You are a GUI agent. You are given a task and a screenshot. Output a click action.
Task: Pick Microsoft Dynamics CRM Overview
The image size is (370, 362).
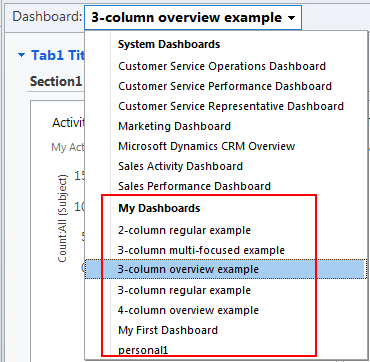(x=207, y=146)
